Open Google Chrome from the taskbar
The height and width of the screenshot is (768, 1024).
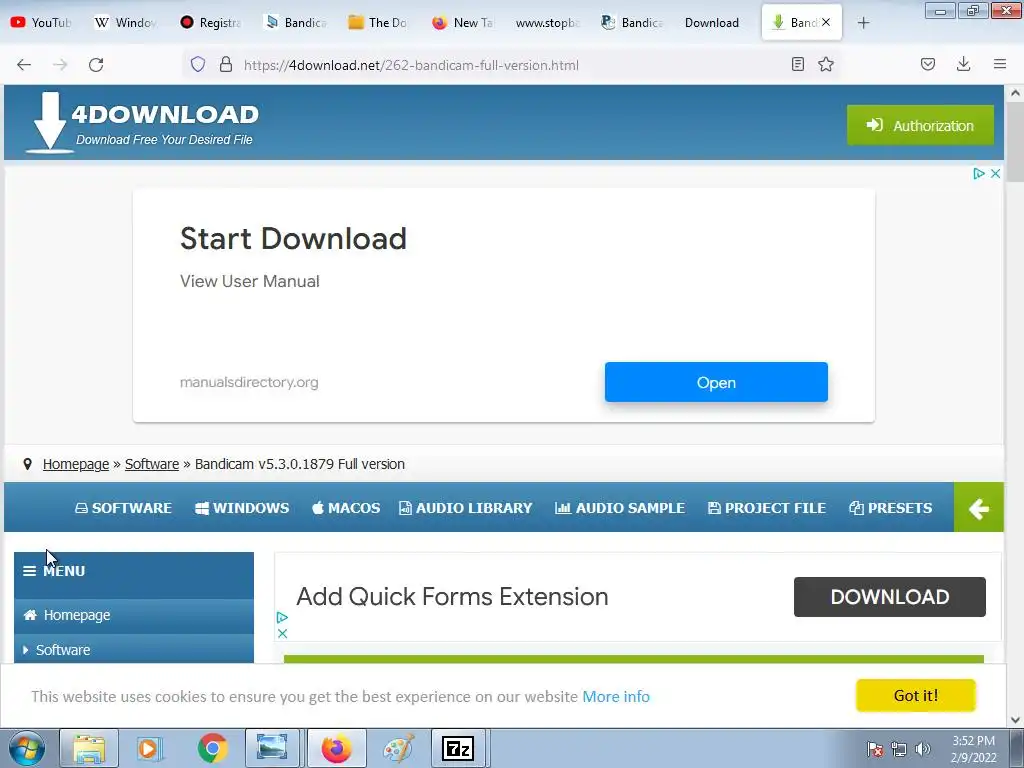pyautogui.click(x=212, y=748)
